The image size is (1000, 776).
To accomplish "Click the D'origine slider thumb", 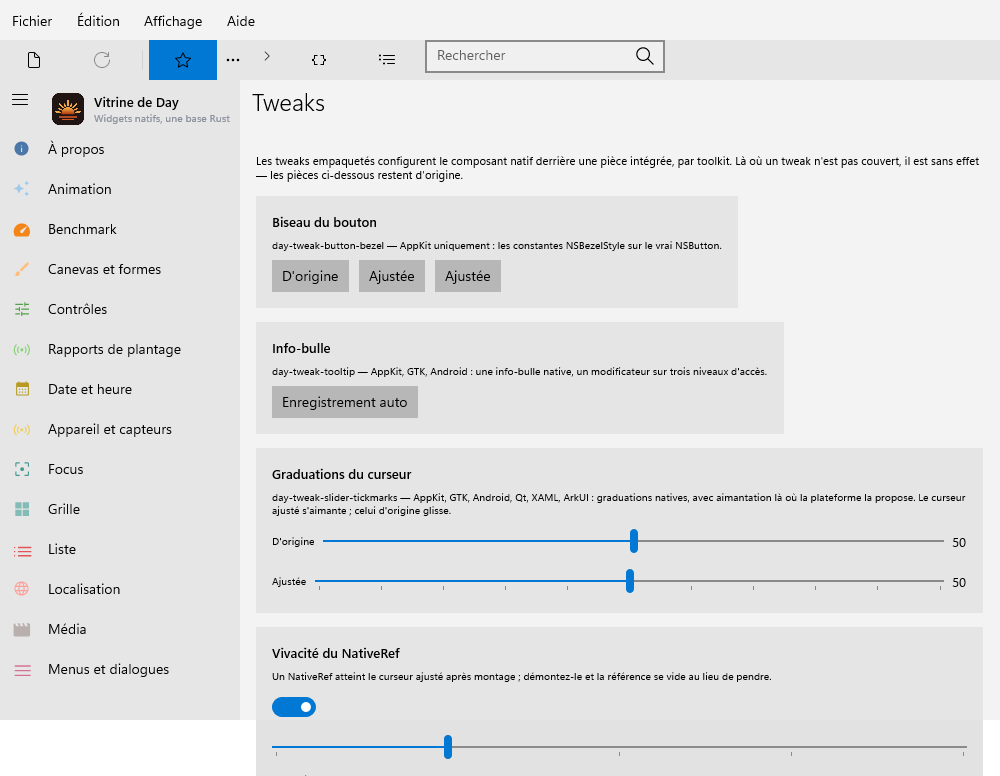I will [633, 541].
